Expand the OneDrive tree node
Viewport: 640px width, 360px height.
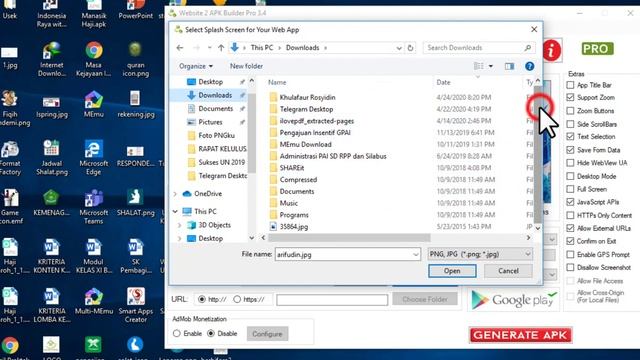(x=176, y=194)
